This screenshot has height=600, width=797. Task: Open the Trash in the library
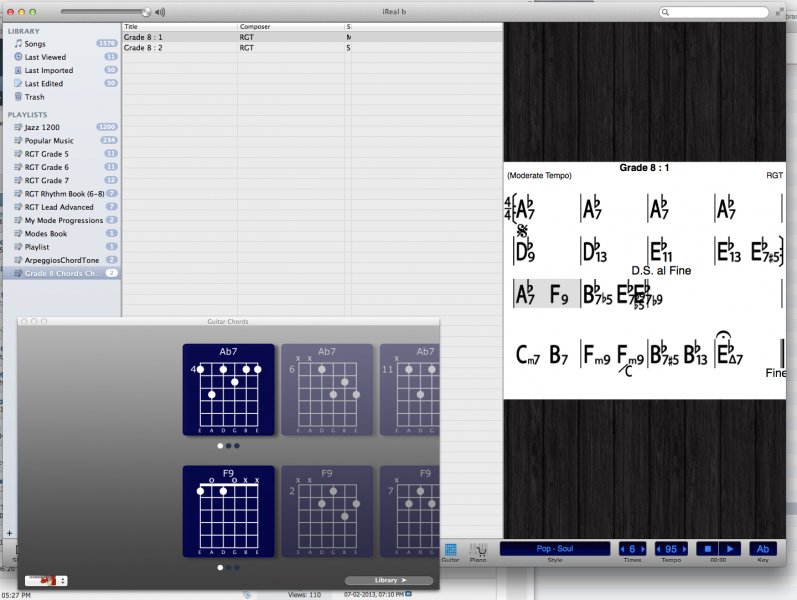(x=34, y=97)
